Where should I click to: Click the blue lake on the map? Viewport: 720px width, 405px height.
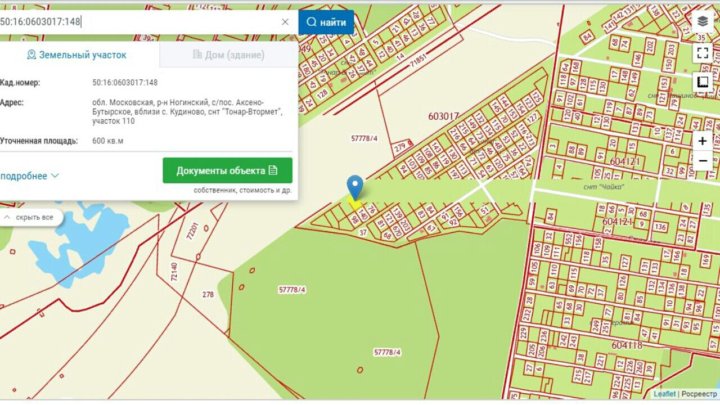coord(58,248)
